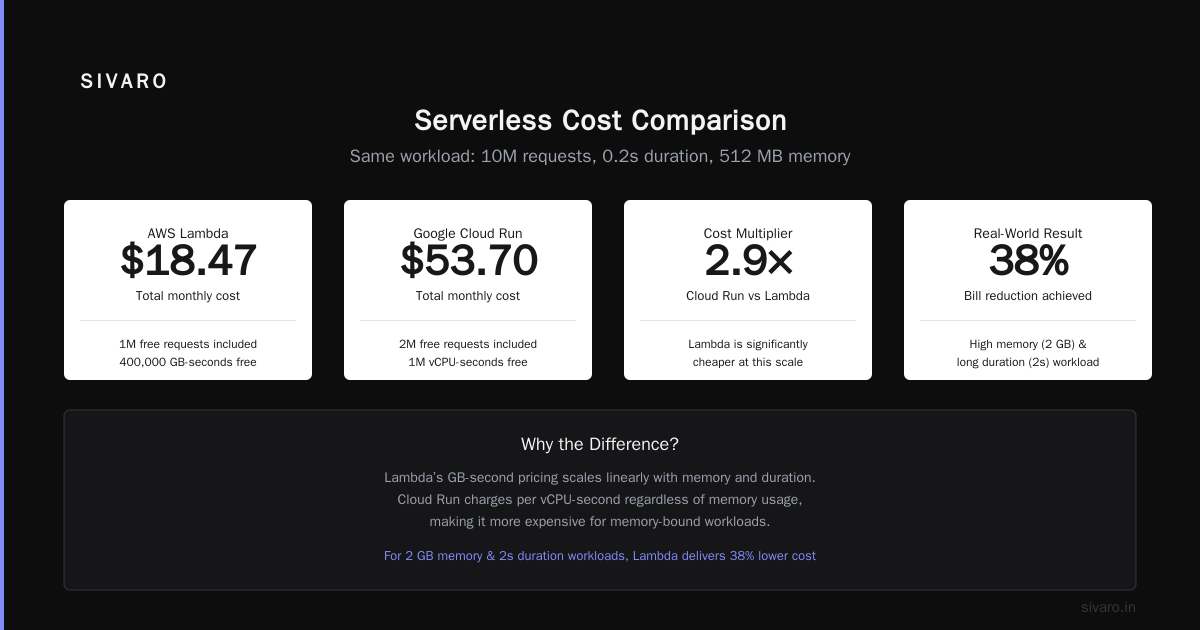1200x630 pixels.
Task: Click the High memory (2 GB) workload note
Action: (x=1028, y=353)
